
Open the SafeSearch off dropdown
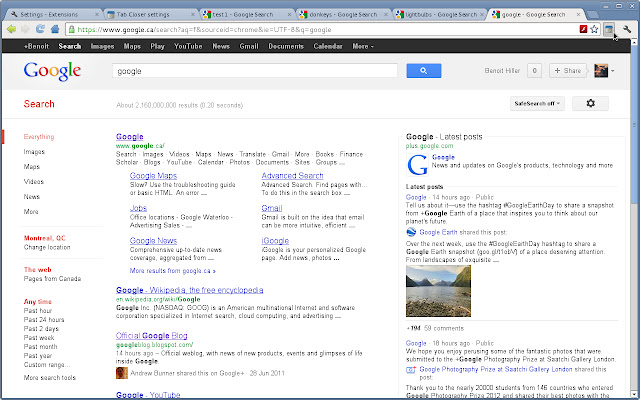coord(537,104)
